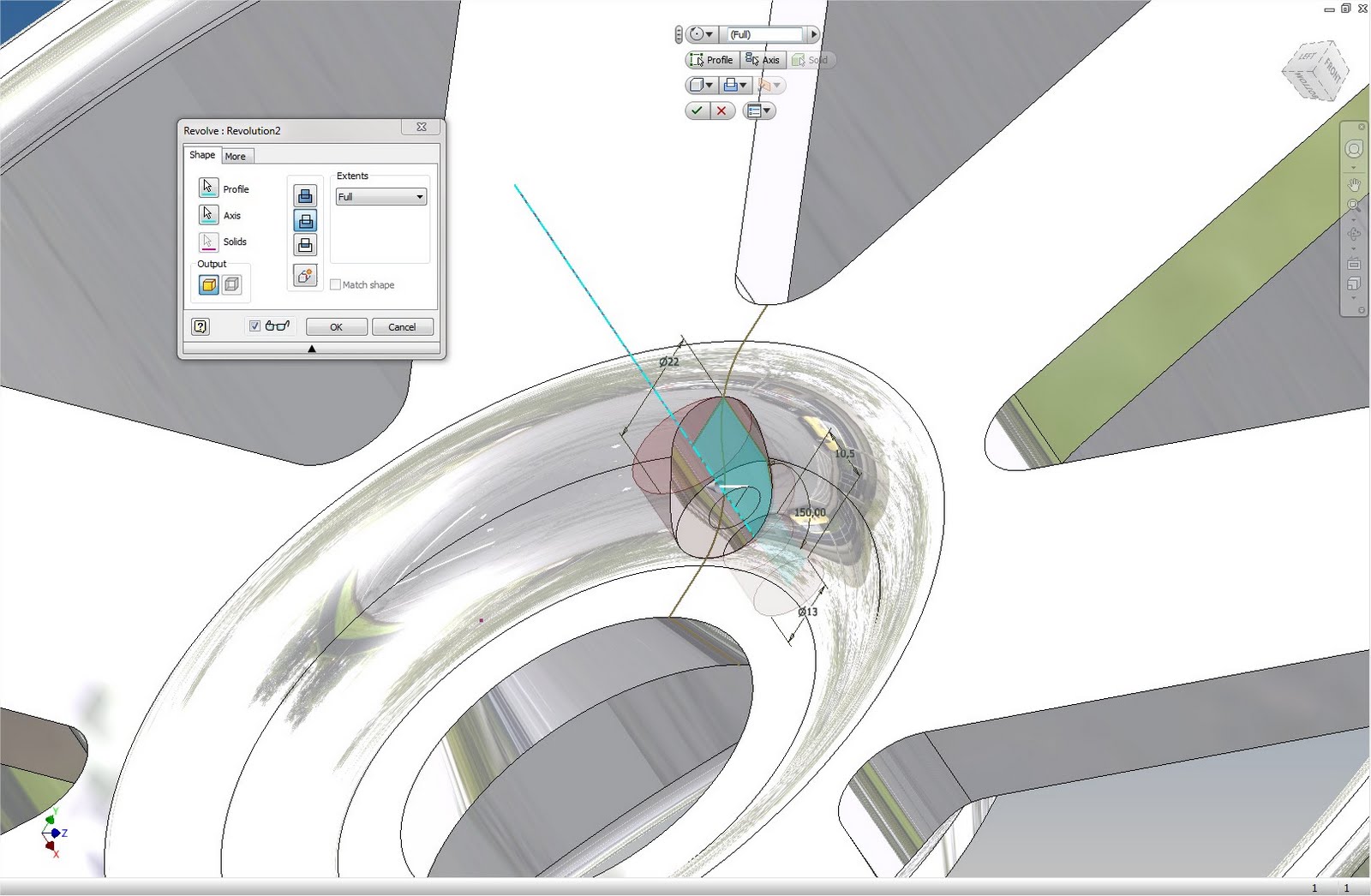The width and height of the screenshot is (1371, 896).
Task: Select the Ø22 dimension label
Action: (x=669, y=361)
